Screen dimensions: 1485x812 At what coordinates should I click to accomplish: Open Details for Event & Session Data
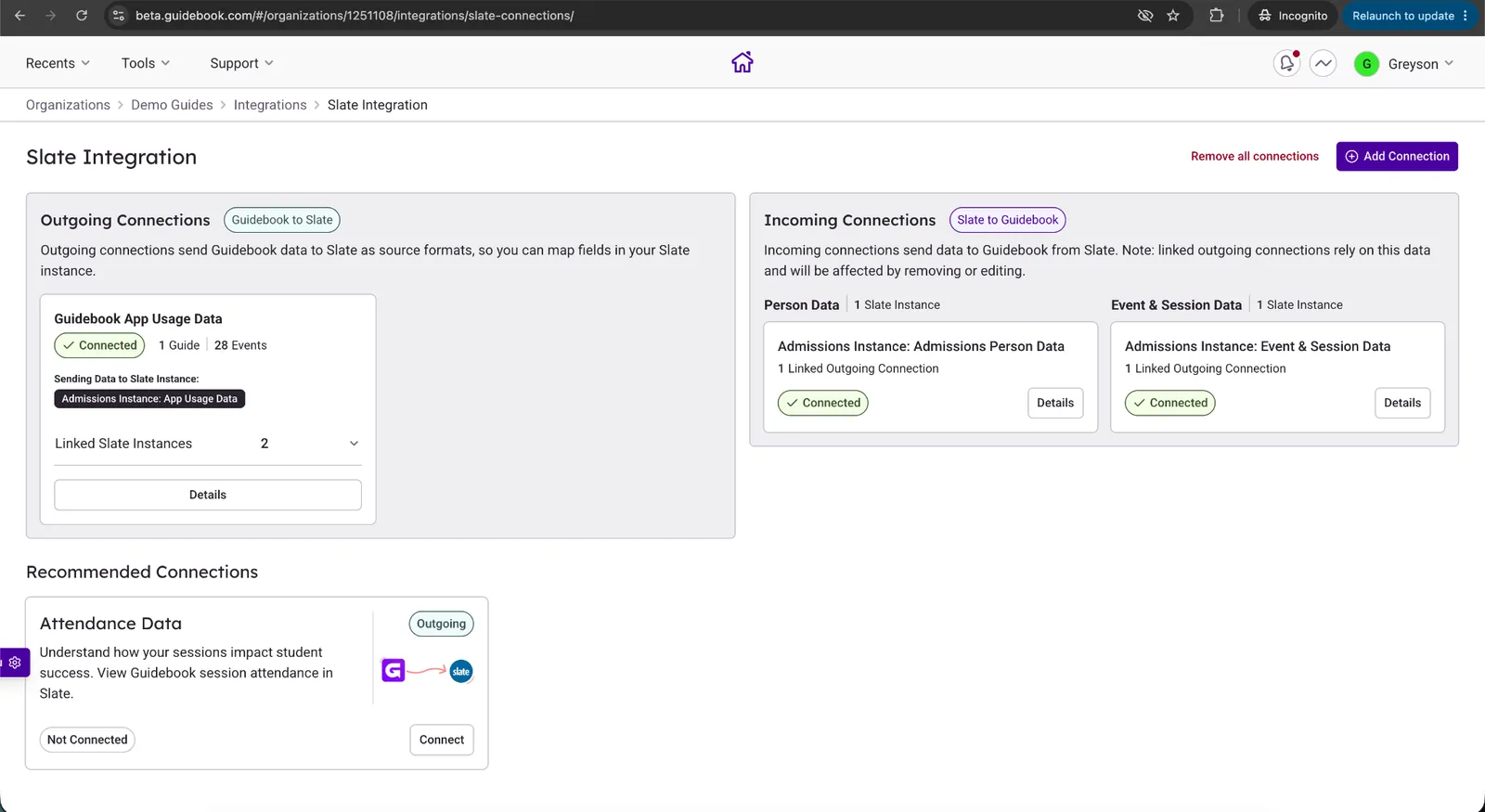(1402, 403)
